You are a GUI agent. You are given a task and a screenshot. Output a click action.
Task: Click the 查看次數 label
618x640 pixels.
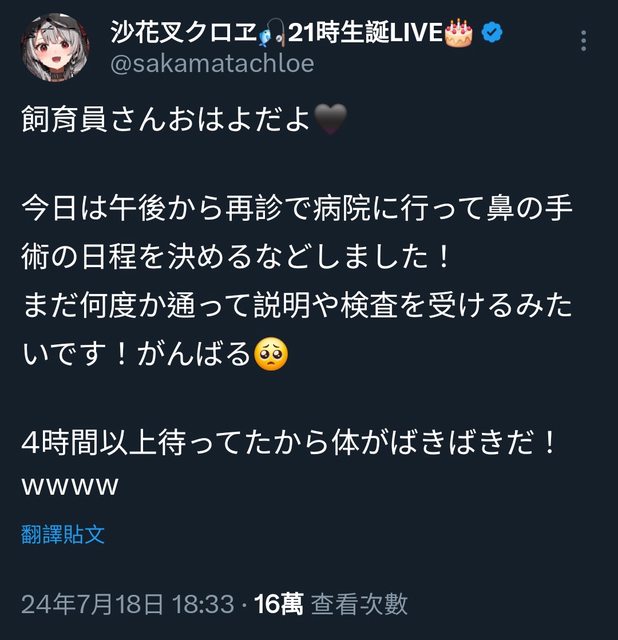pos(359,604)
